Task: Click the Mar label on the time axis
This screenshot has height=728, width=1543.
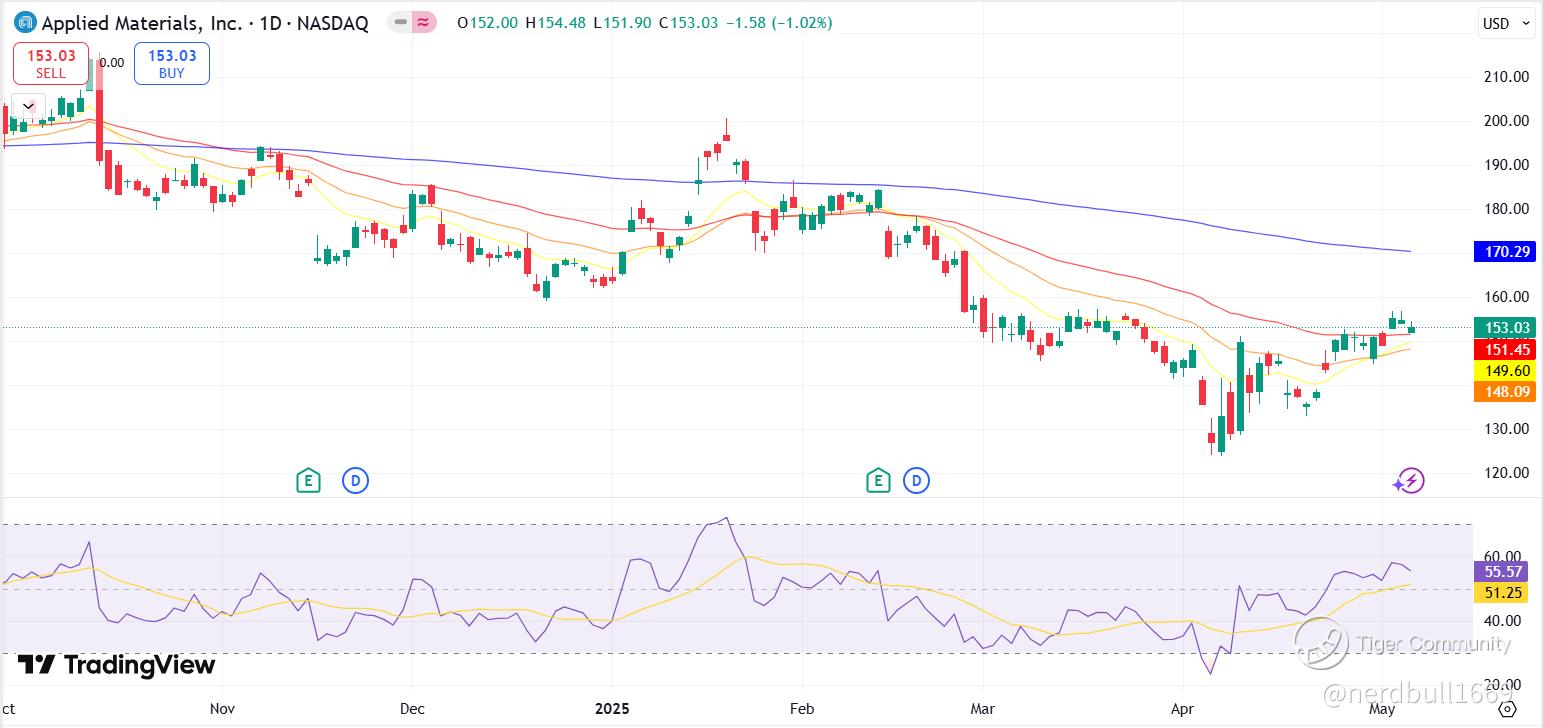Action: point(983,709)
